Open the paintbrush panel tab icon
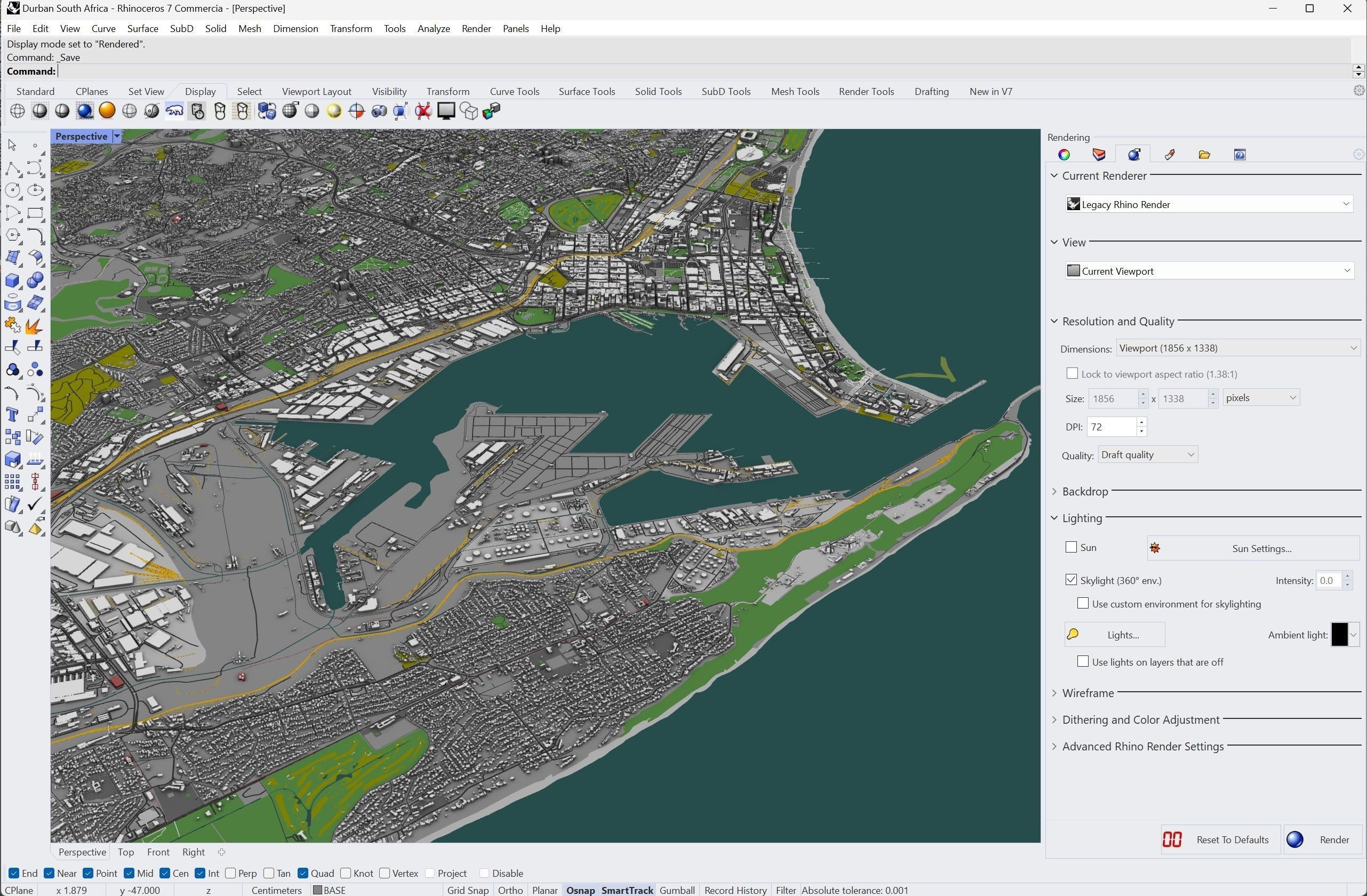1367x896 pixels. [x=1170, y=155]
